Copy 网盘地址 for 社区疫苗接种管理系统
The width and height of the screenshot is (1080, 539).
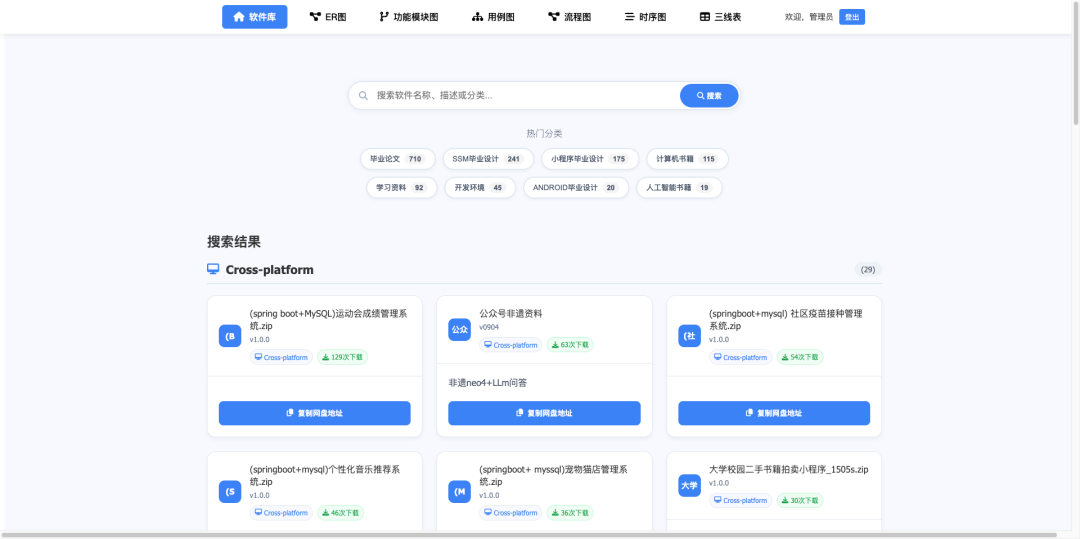774,413
